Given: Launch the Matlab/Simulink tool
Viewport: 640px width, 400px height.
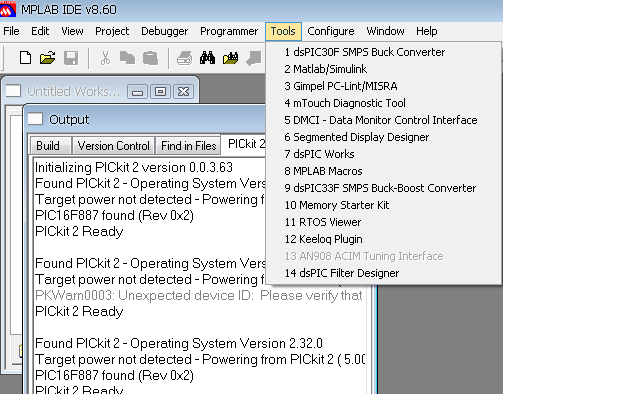Looking at the screenshot, I should tap(383, 69).
